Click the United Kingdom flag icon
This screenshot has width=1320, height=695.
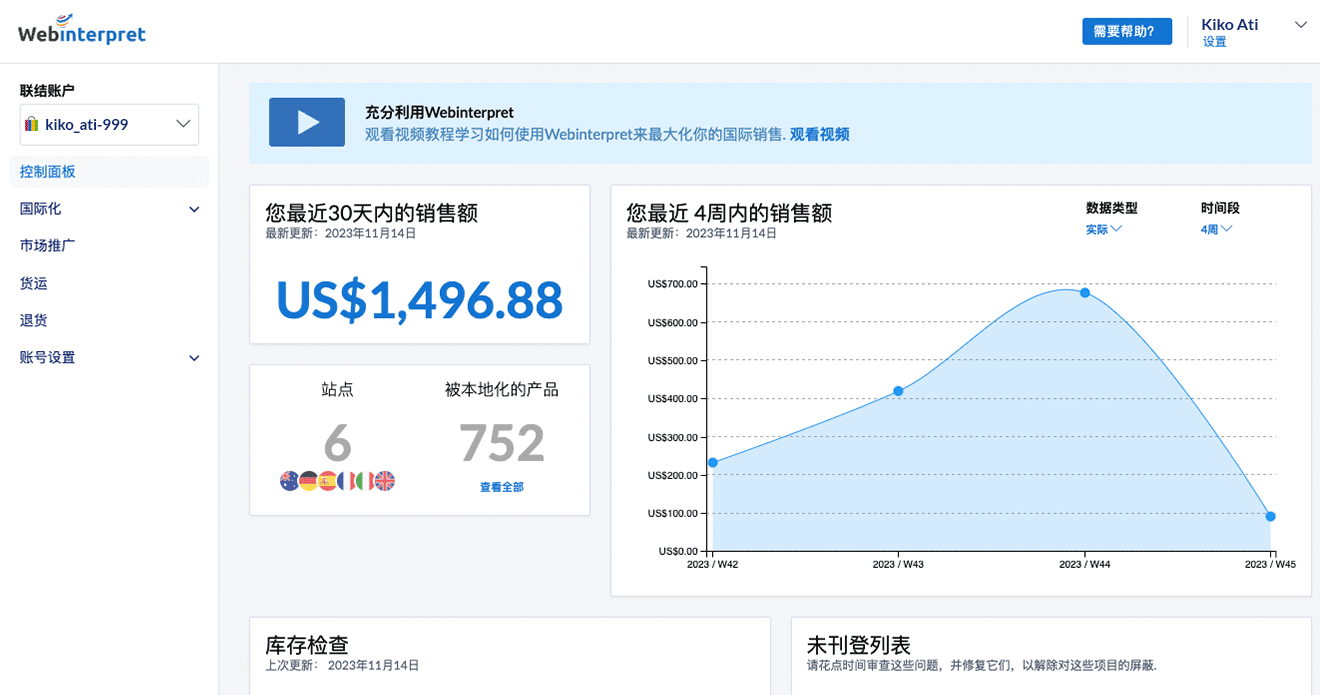coord(385,481)
